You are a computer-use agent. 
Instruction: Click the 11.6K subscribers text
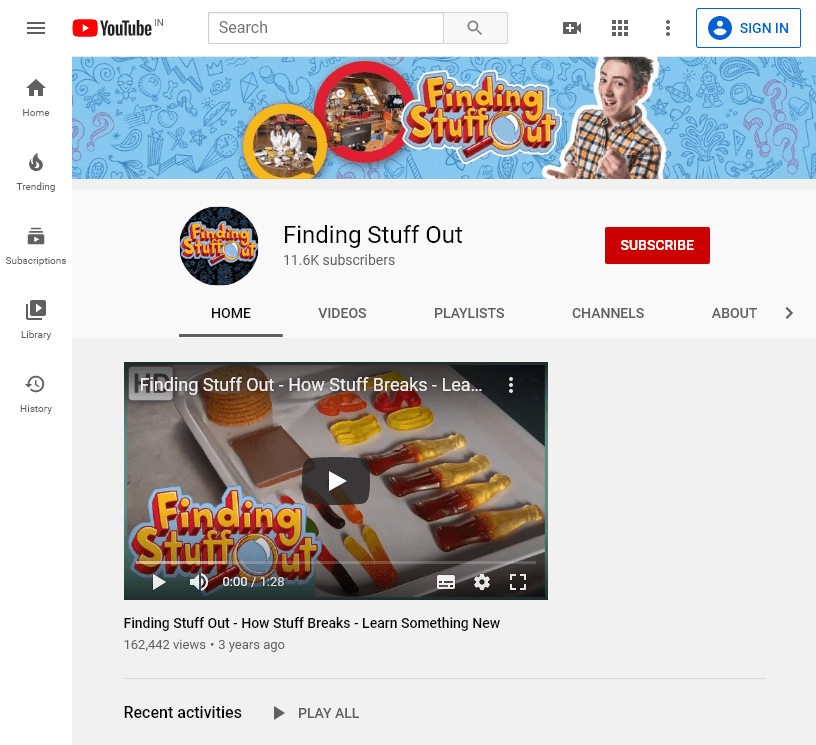point(339,260)
